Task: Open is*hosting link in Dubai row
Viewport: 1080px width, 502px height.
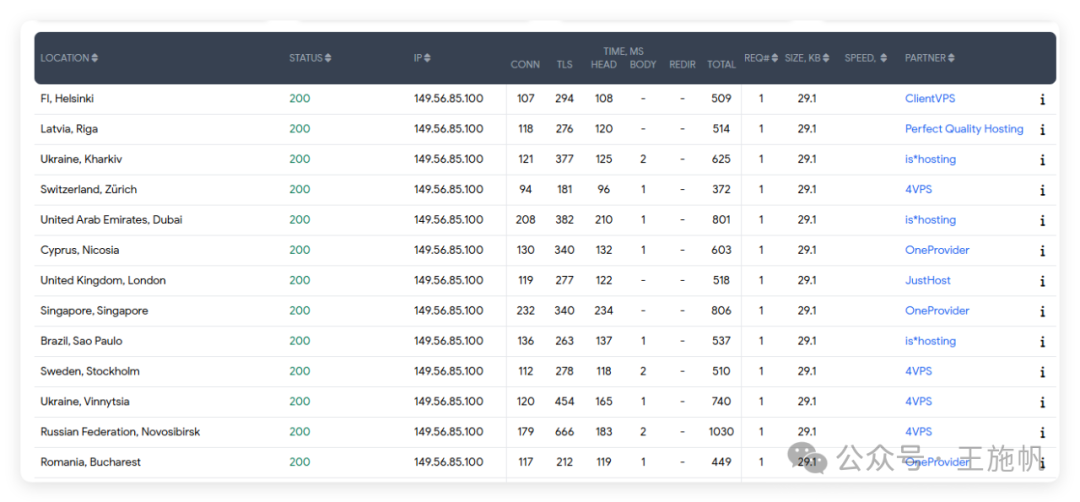Action: (x=931, y=220)
